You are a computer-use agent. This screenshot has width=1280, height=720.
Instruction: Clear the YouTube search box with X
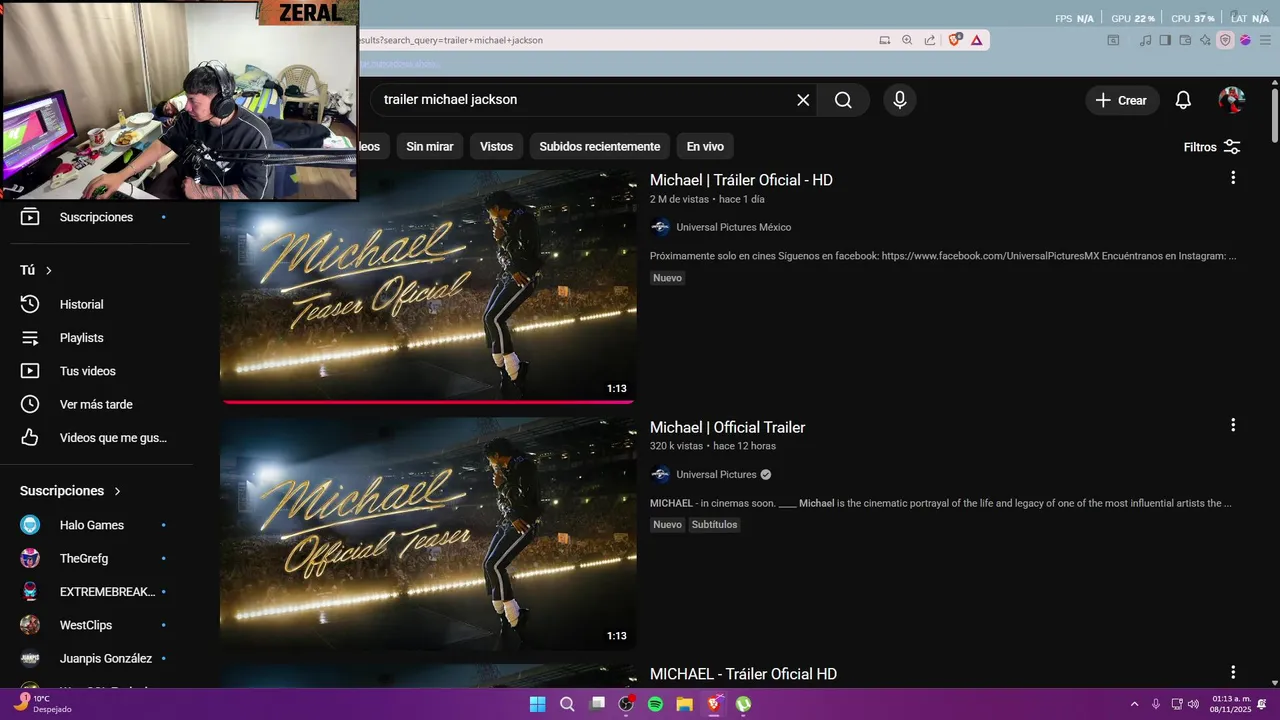pos(803,100)
